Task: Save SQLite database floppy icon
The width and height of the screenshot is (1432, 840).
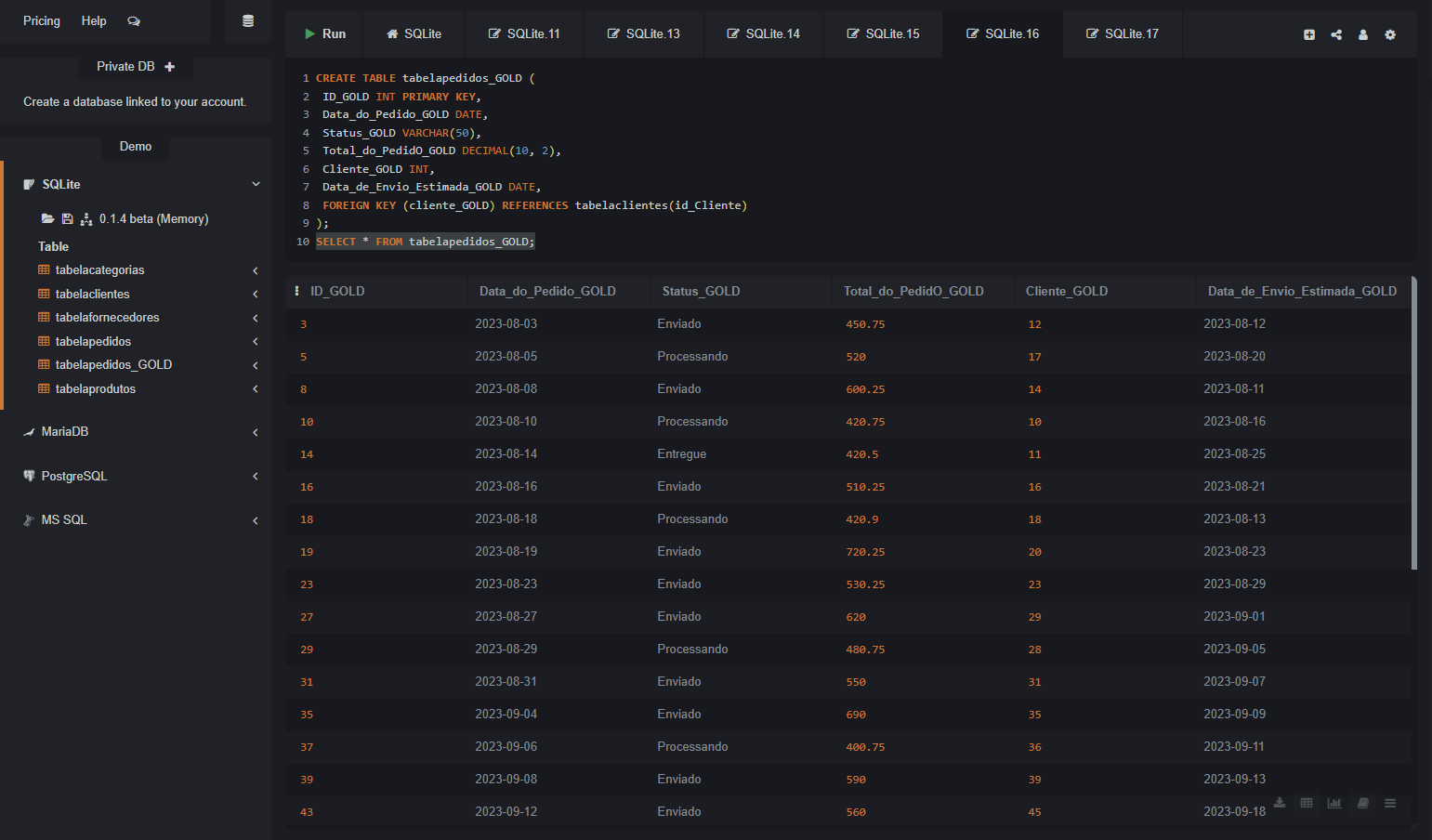Action: (x=67, y=219)
